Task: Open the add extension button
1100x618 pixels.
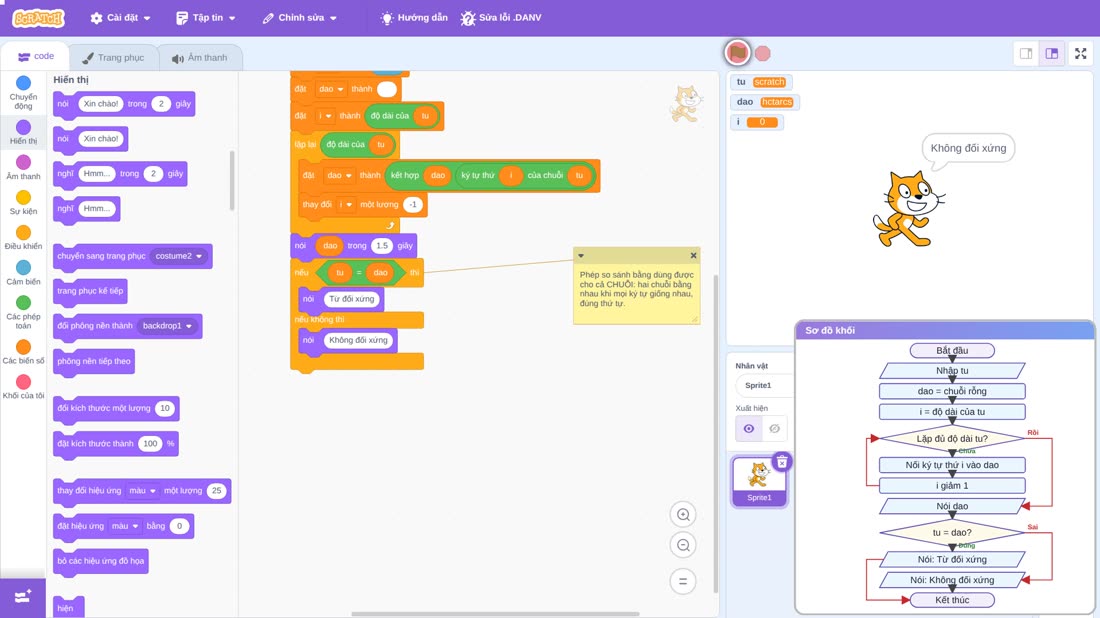Action: click(x=23, y=597)
